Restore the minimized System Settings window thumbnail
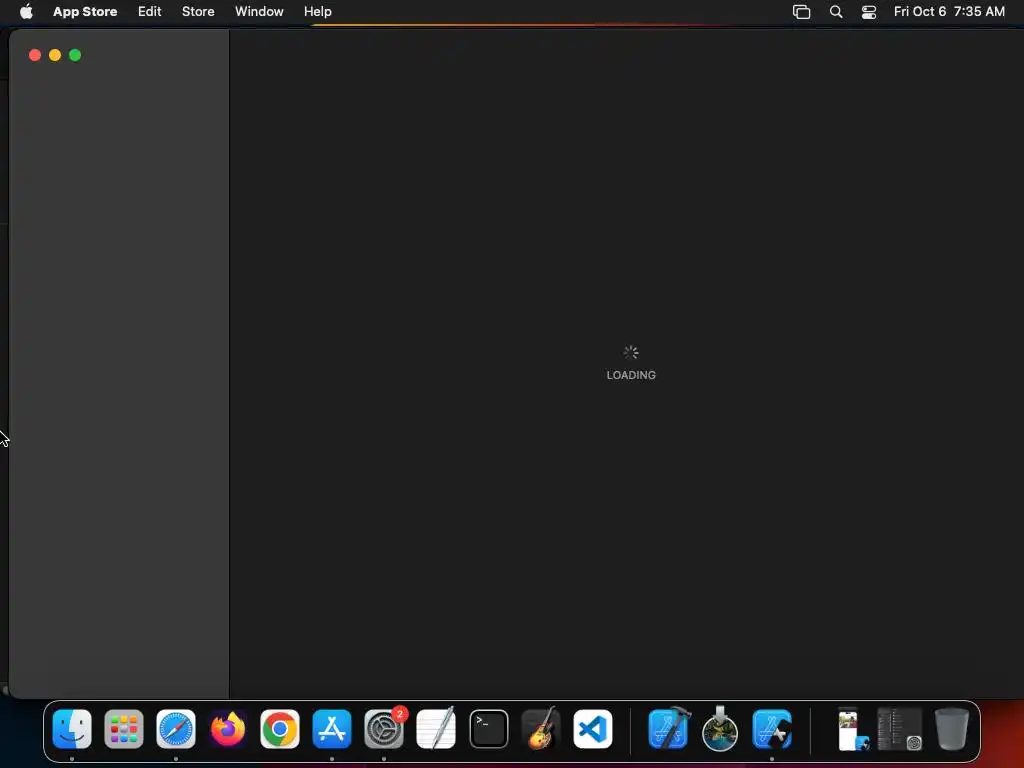The image size is (1024, 768). pos(900,728)
